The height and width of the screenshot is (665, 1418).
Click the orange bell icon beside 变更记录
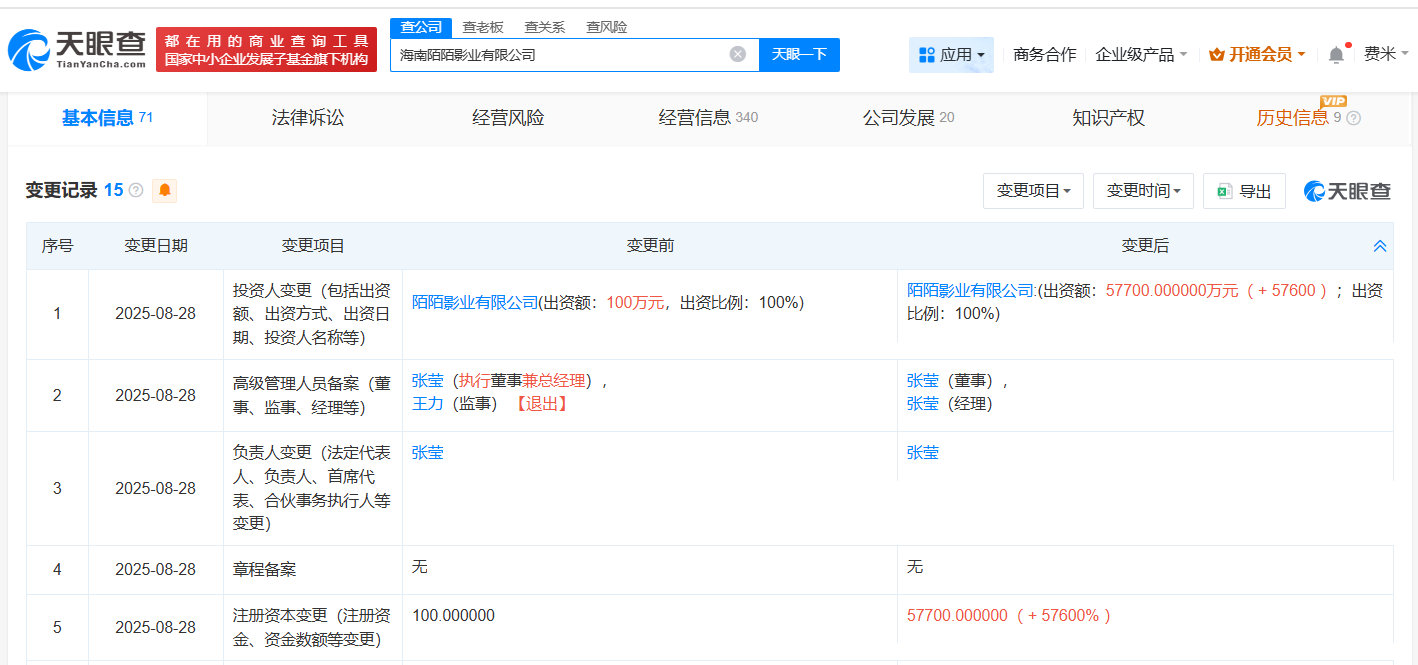164,190
